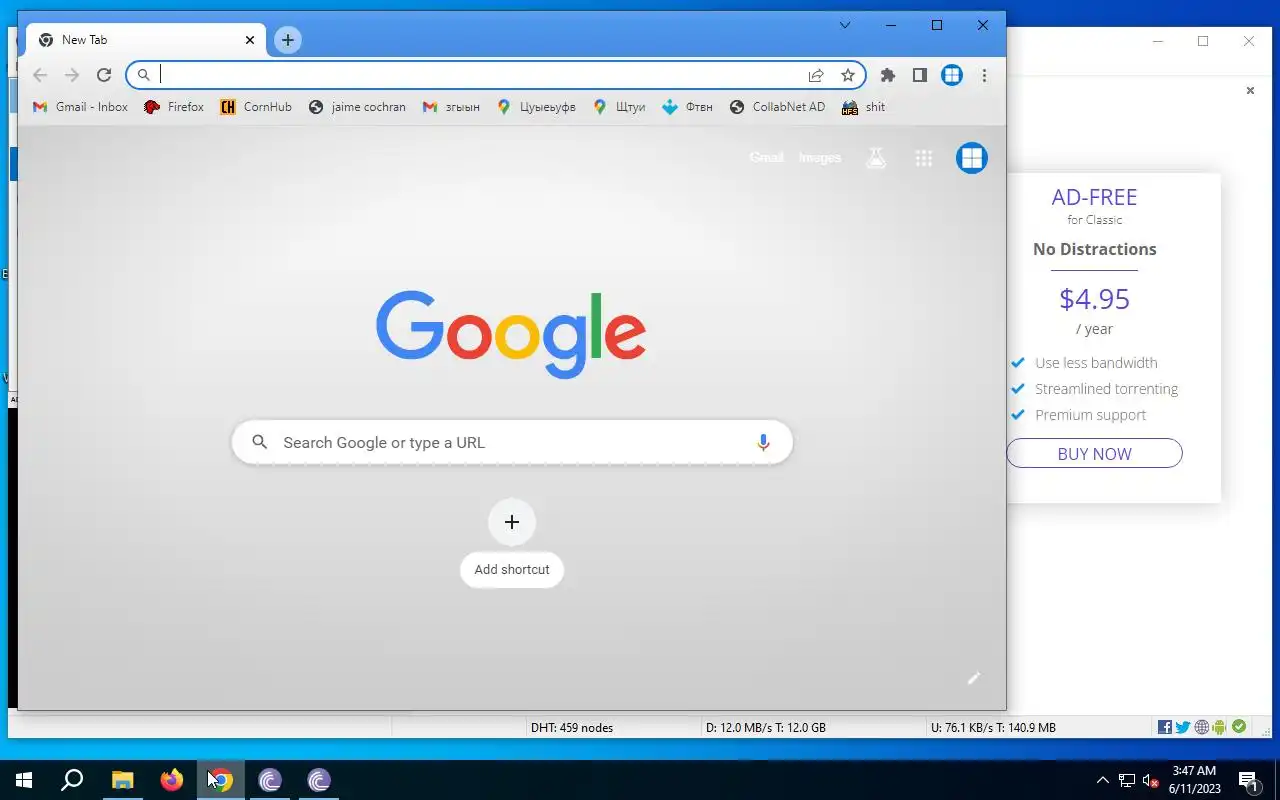Click the upload speed status entry
This screenshot has width=1280, height=800.
tap(993, 728)
